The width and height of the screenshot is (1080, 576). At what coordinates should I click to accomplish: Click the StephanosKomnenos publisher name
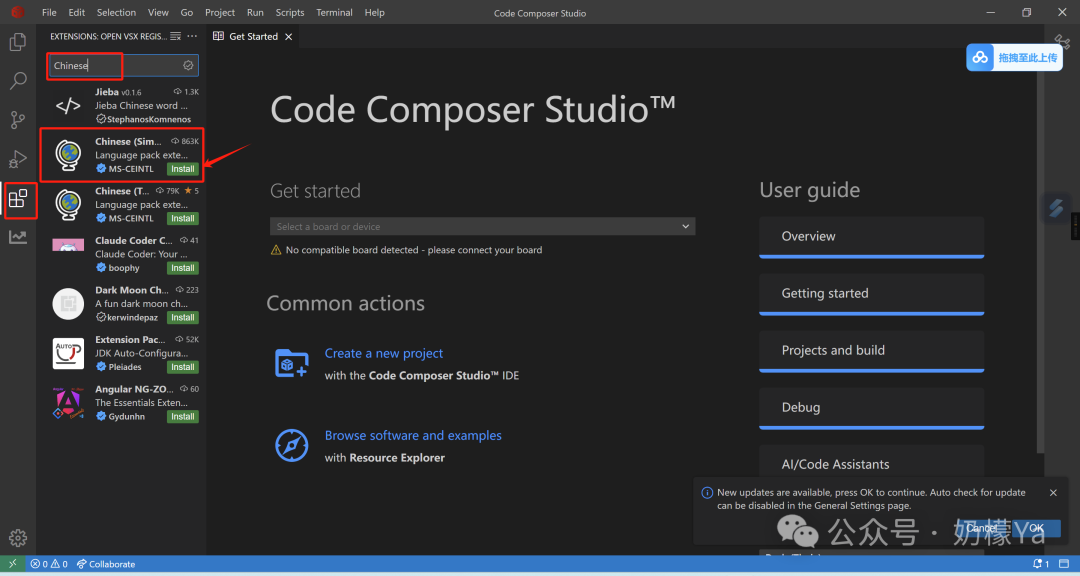(149, 119)
